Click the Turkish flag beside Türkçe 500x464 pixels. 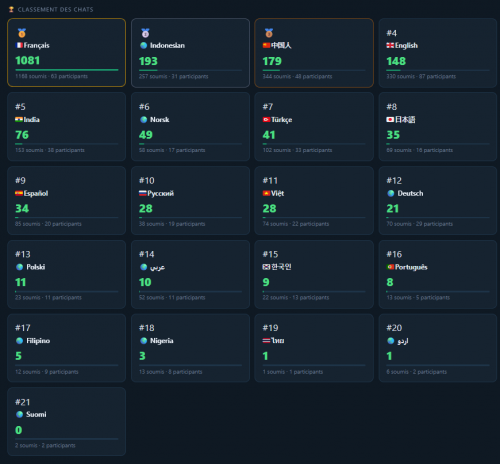[x=266, y=119]
